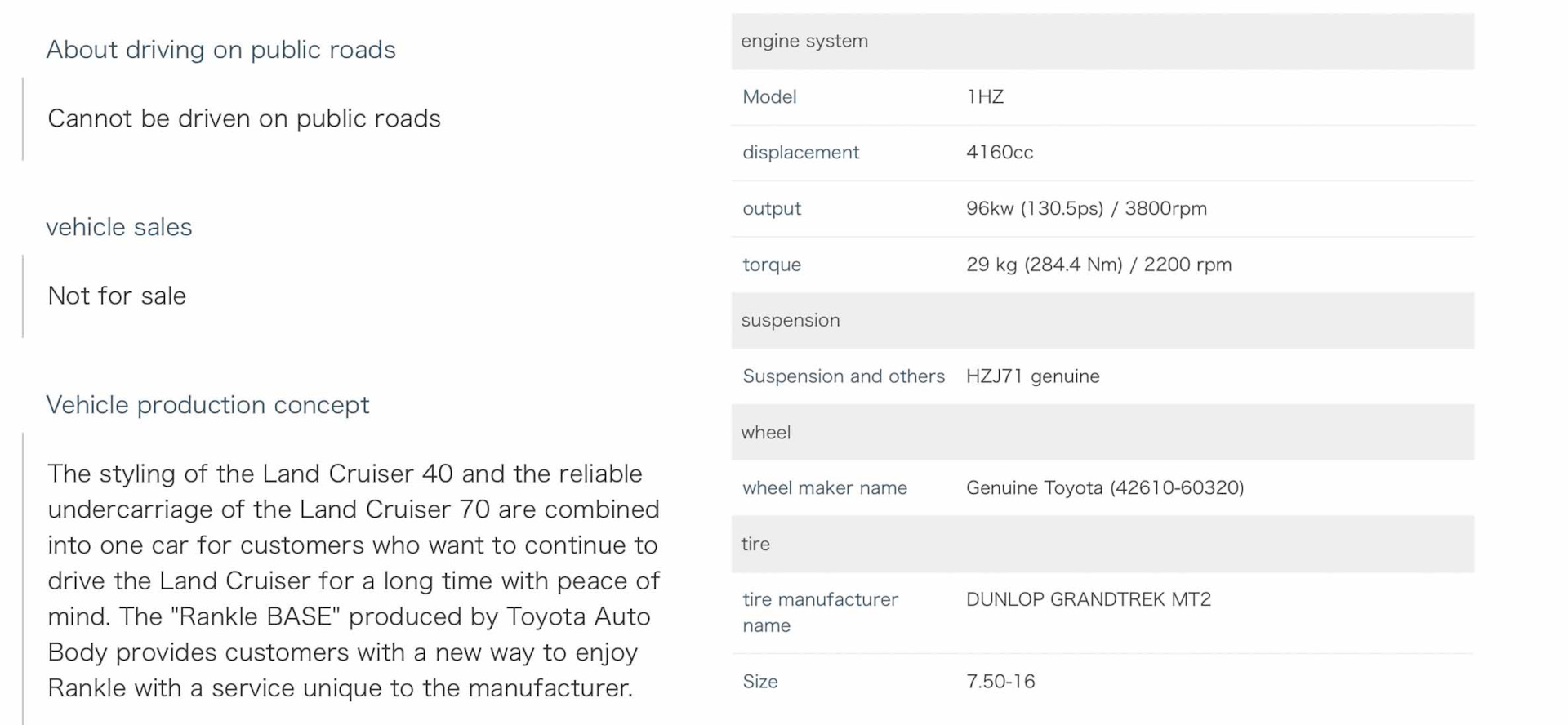The height and width of the screenshot is (725, 1568).
Task: Click the "torque" row label
Action: click(772, 265)
